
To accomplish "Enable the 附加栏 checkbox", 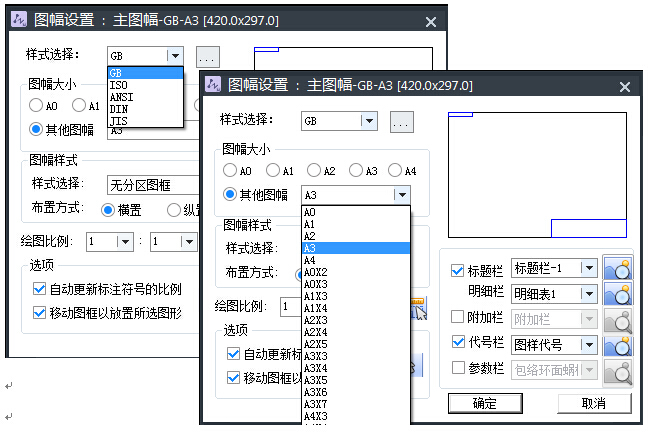I will [458, 320].
